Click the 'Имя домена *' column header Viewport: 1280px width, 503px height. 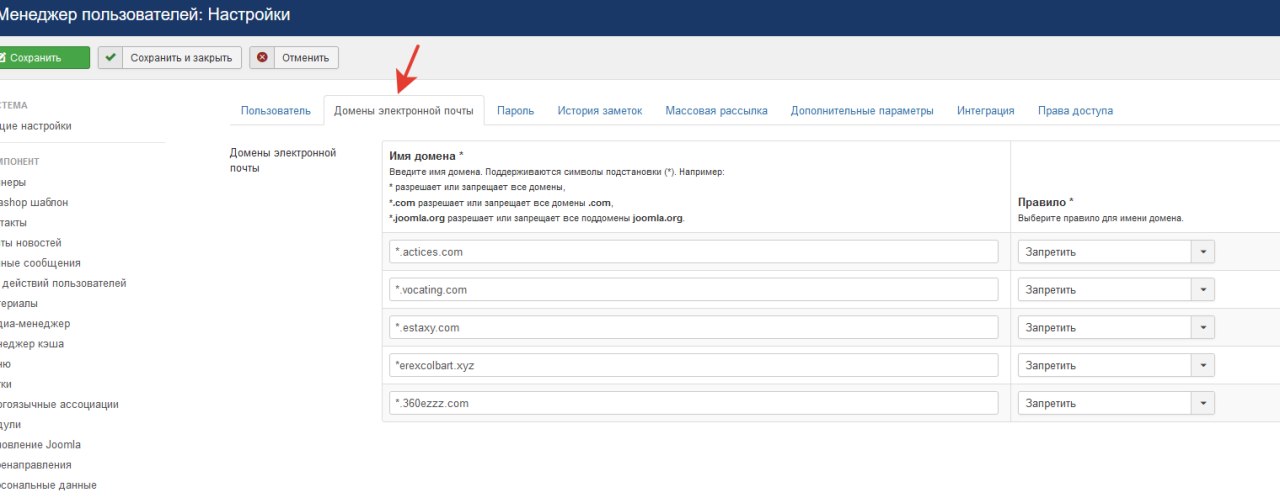point(426,157)
